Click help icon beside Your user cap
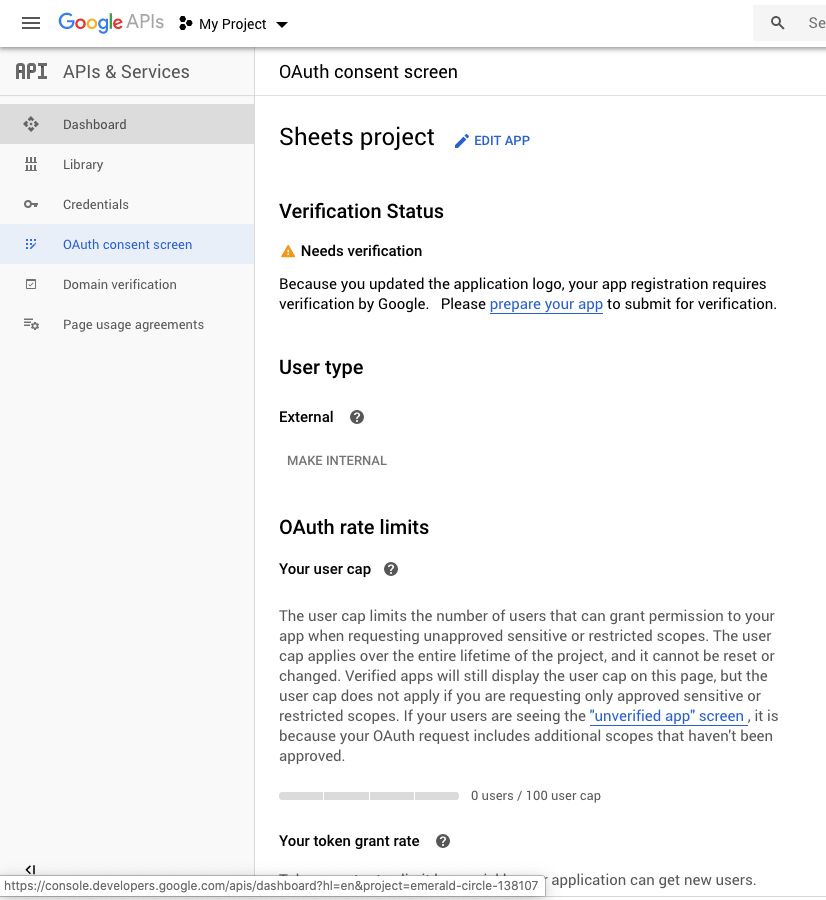 (391, 569)
